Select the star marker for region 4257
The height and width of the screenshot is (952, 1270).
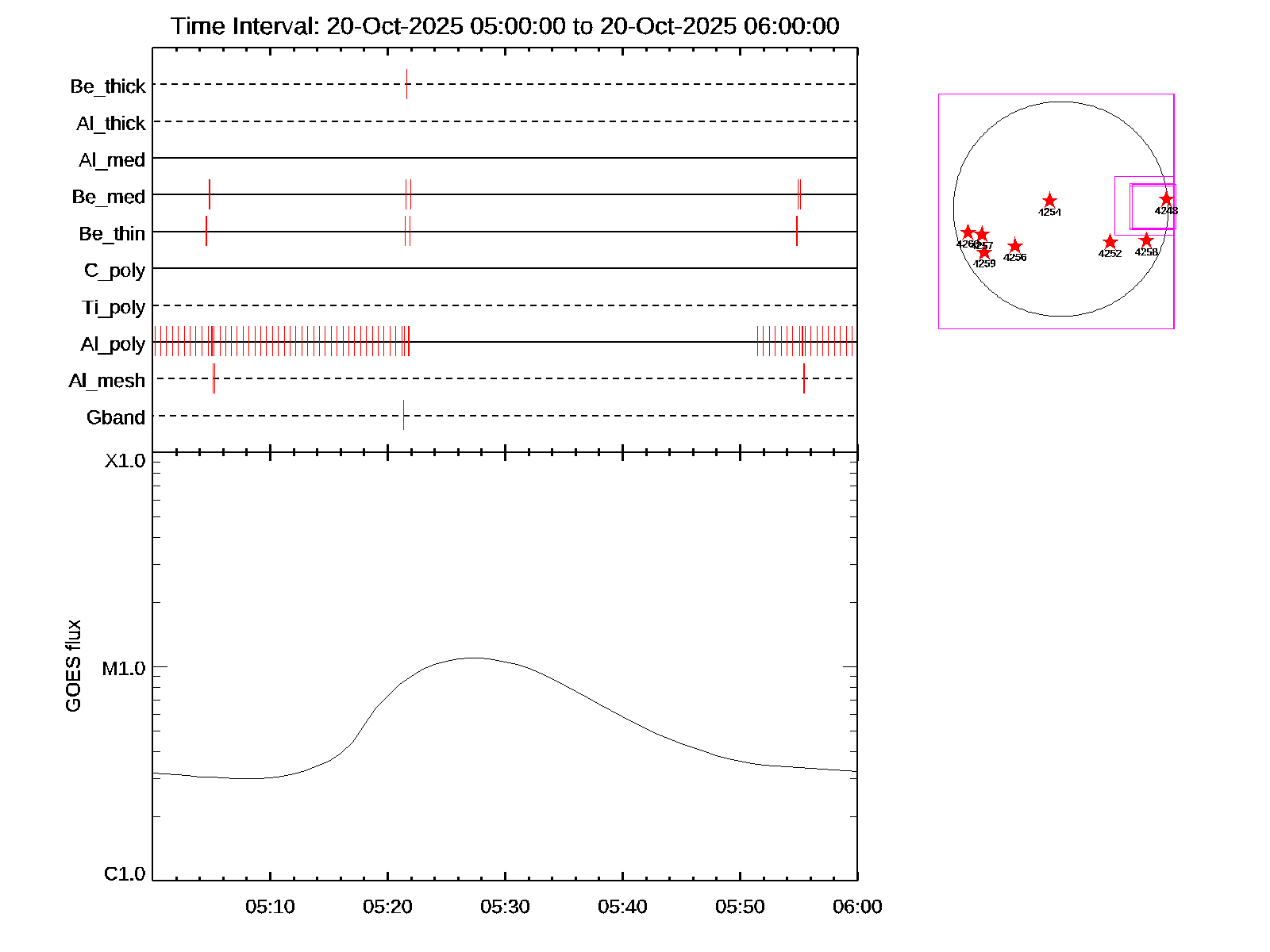click(x=982, y=235)
